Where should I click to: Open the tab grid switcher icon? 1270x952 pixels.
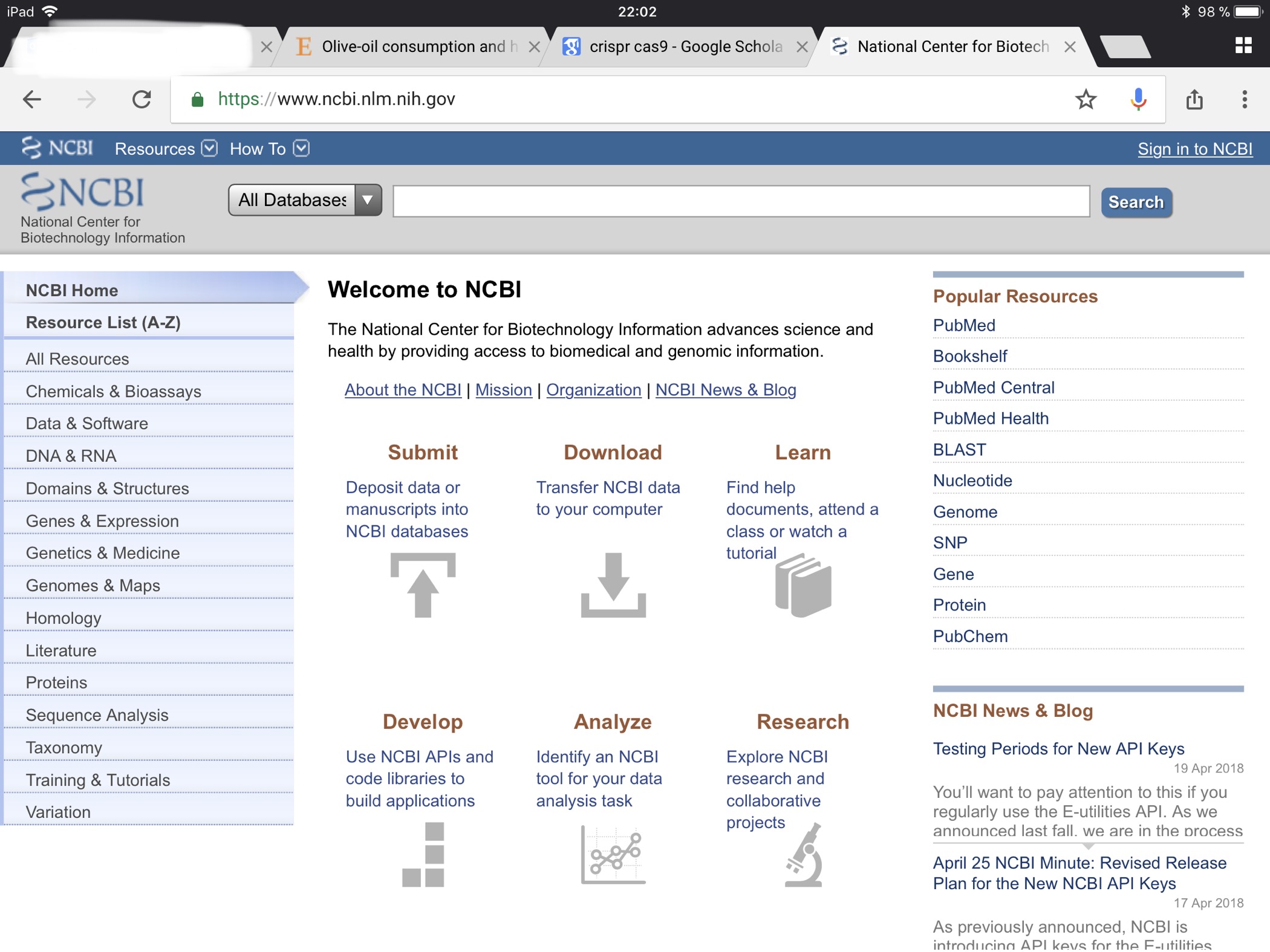coord(1243,45)
